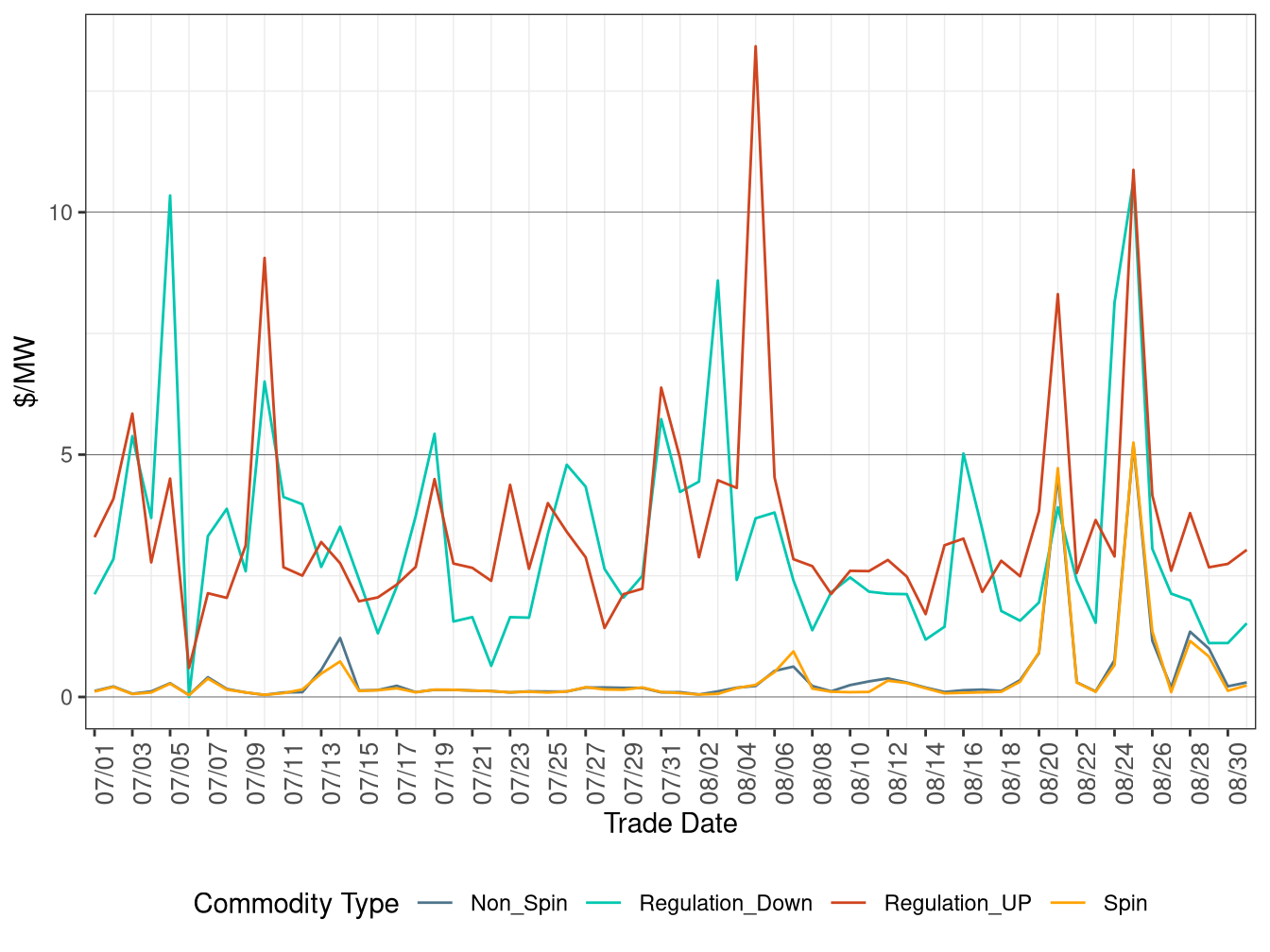
Task: Select the Non_Spin legend line marker
Action: tap(436, 903)
